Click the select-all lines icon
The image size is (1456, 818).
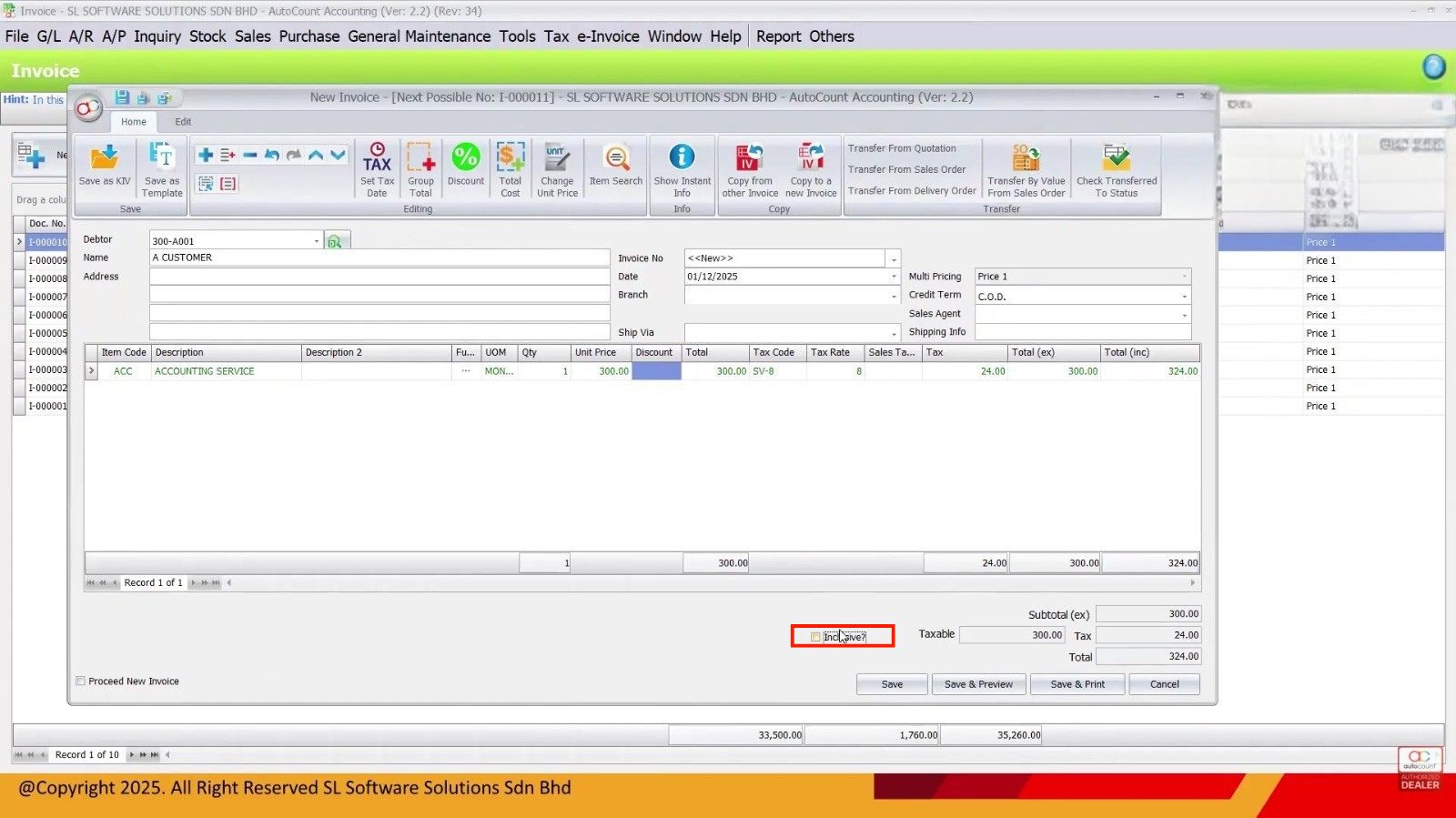(206, 184)
